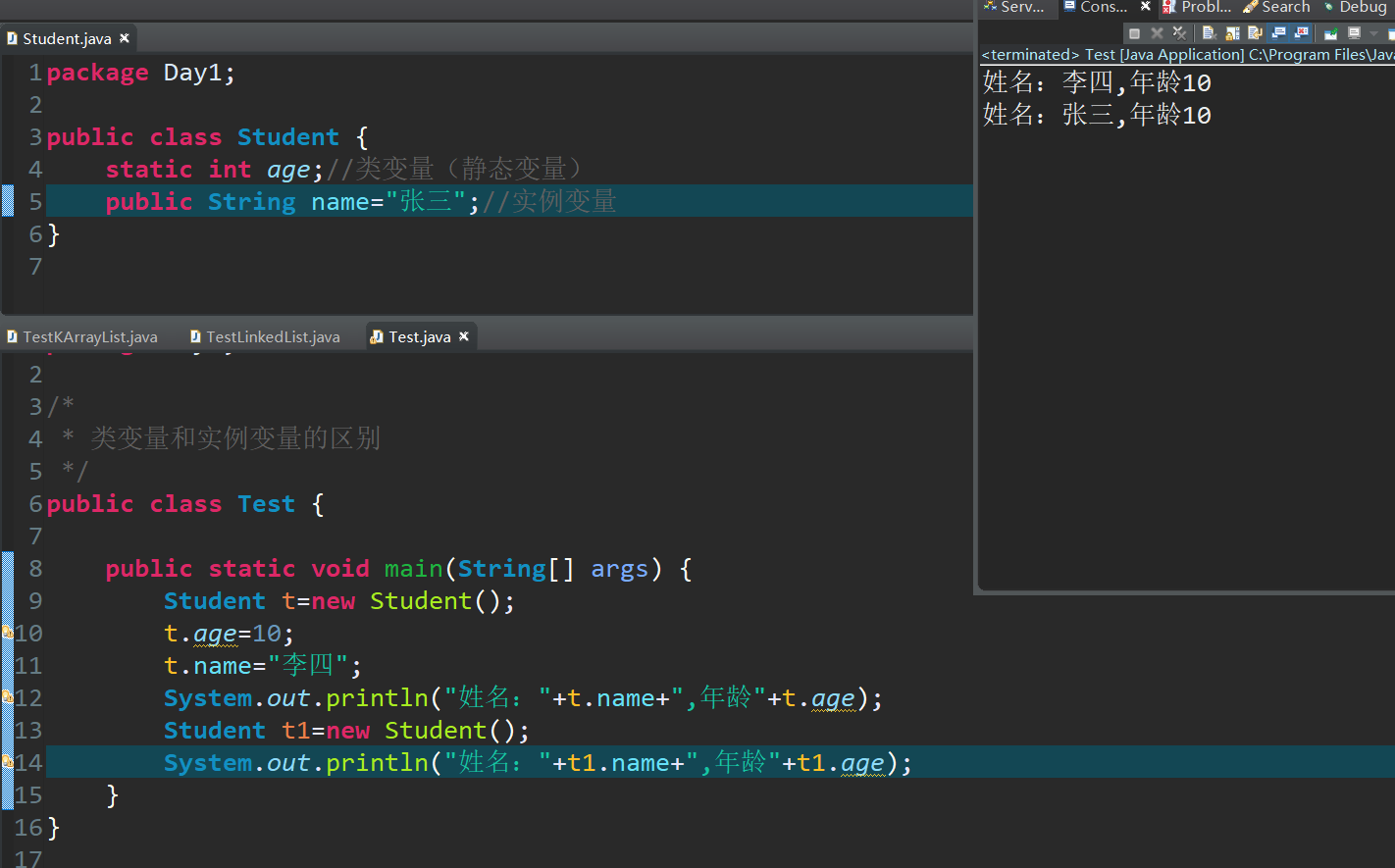Click 'Student t1=new Student();' line
The height and width of the screenshot is (868, 1395).
346,731
